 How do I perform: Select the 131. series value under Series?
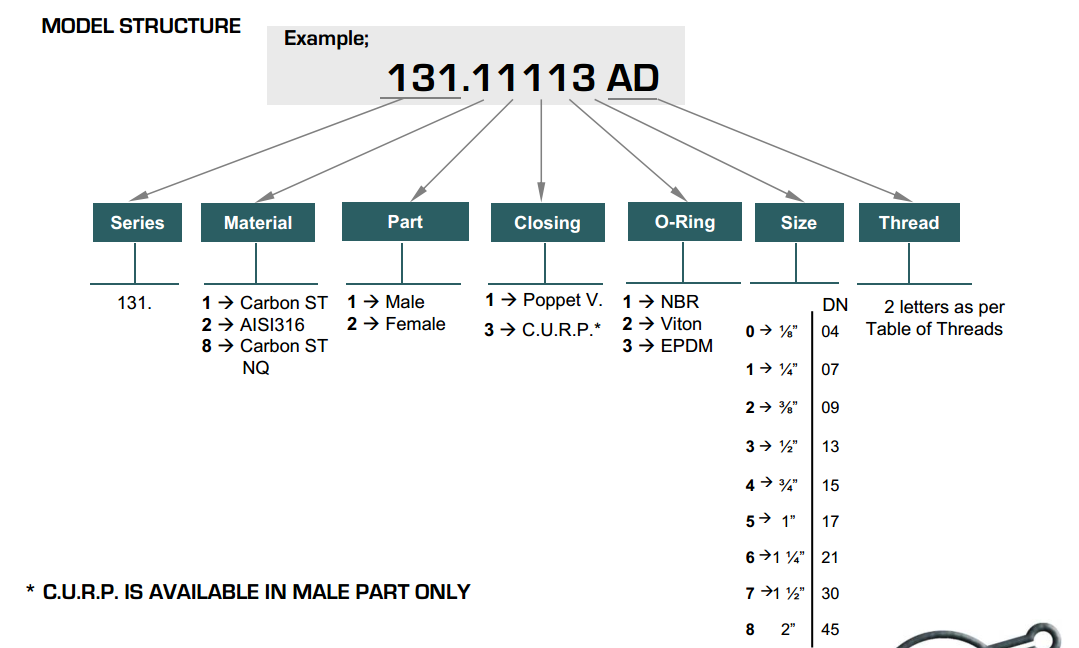135,302
